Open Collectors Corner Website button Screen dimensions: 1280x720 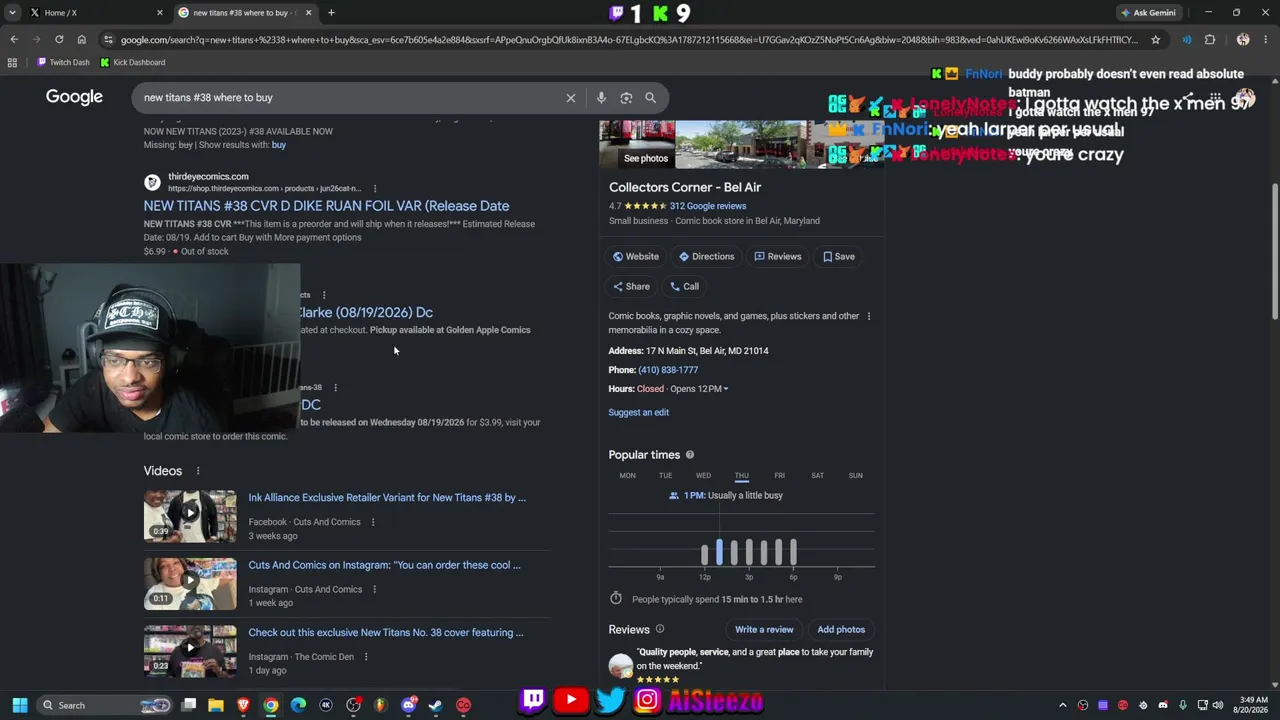point(636,257)
